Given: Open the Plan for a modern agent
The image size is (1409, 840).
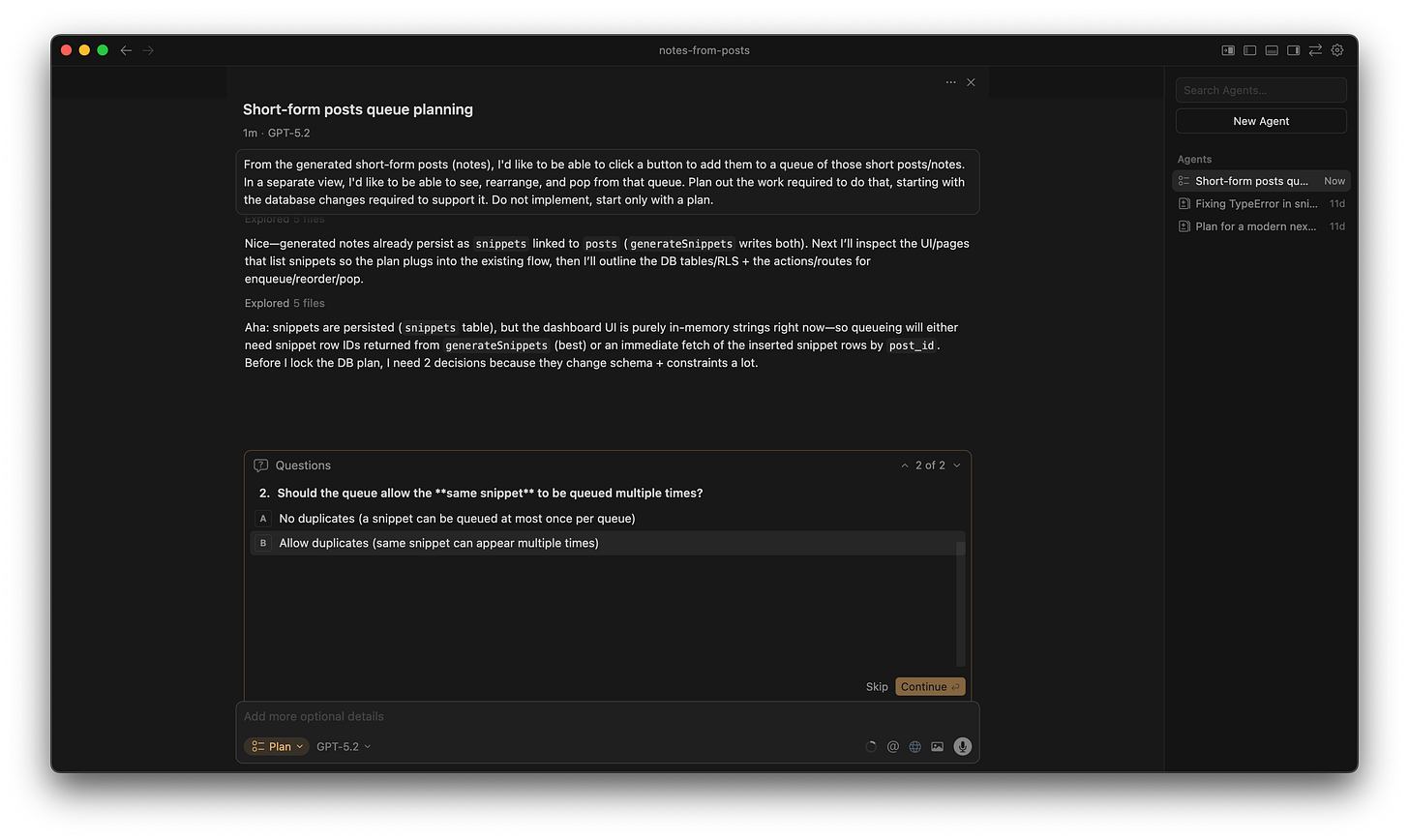Looking at the screenshot, I should tap(1253, 225).
